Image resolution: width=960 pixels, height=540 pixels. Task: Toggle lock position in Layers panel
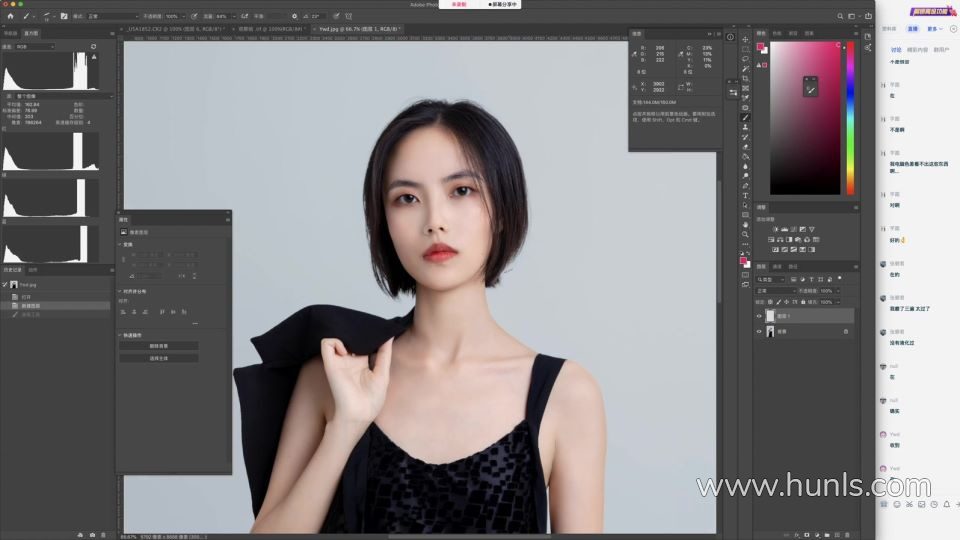(787, 302)
